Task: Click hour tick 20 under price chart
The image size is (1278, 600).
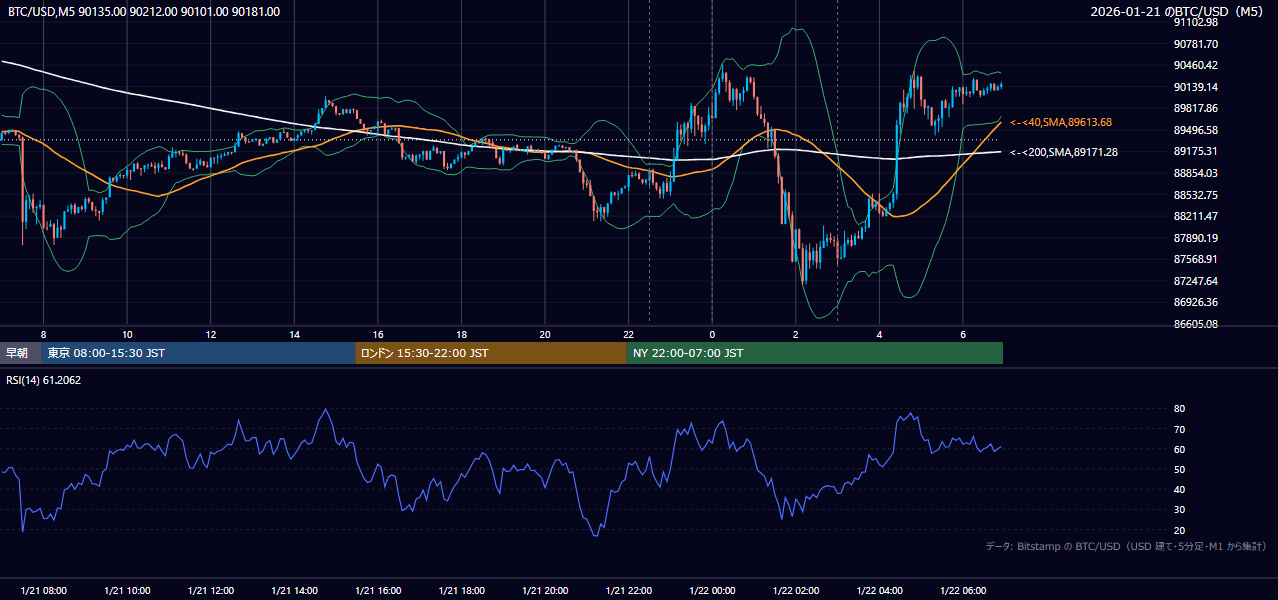Action: (545, 334)
